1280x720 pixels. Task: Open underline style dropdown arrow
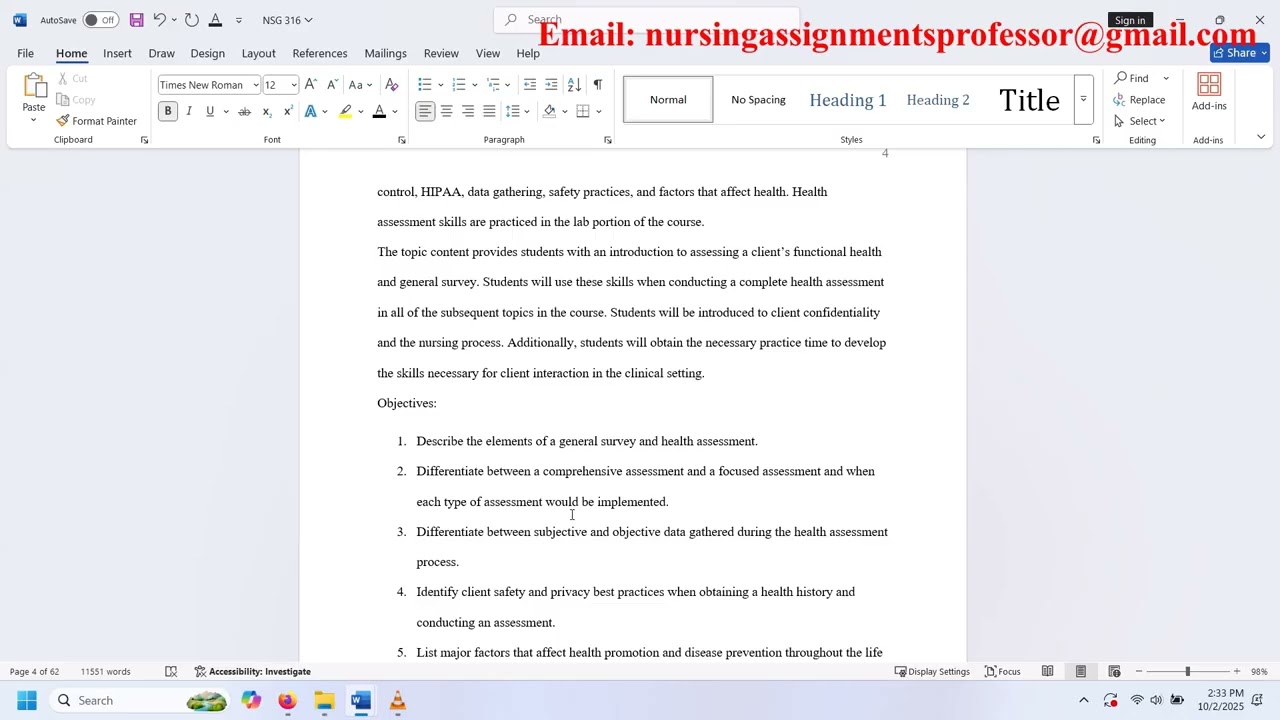click(226, 112)
